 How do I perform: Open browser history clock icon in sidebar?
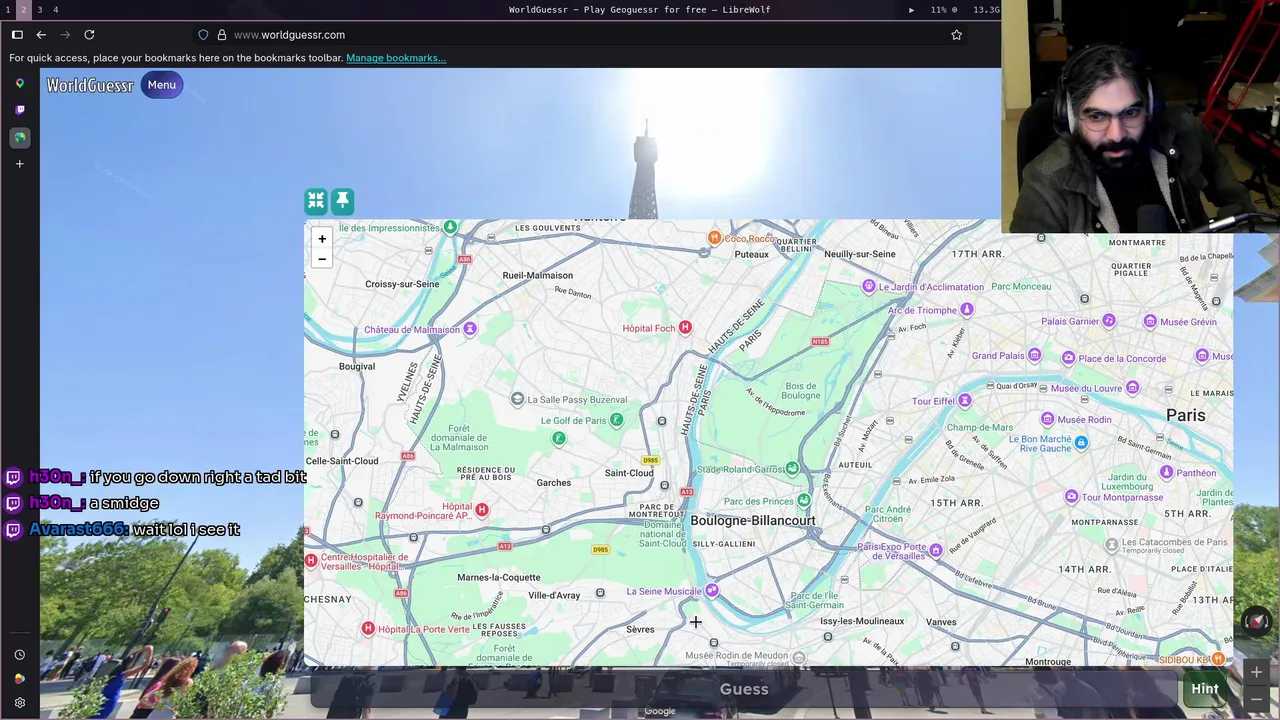click(19, 655)
